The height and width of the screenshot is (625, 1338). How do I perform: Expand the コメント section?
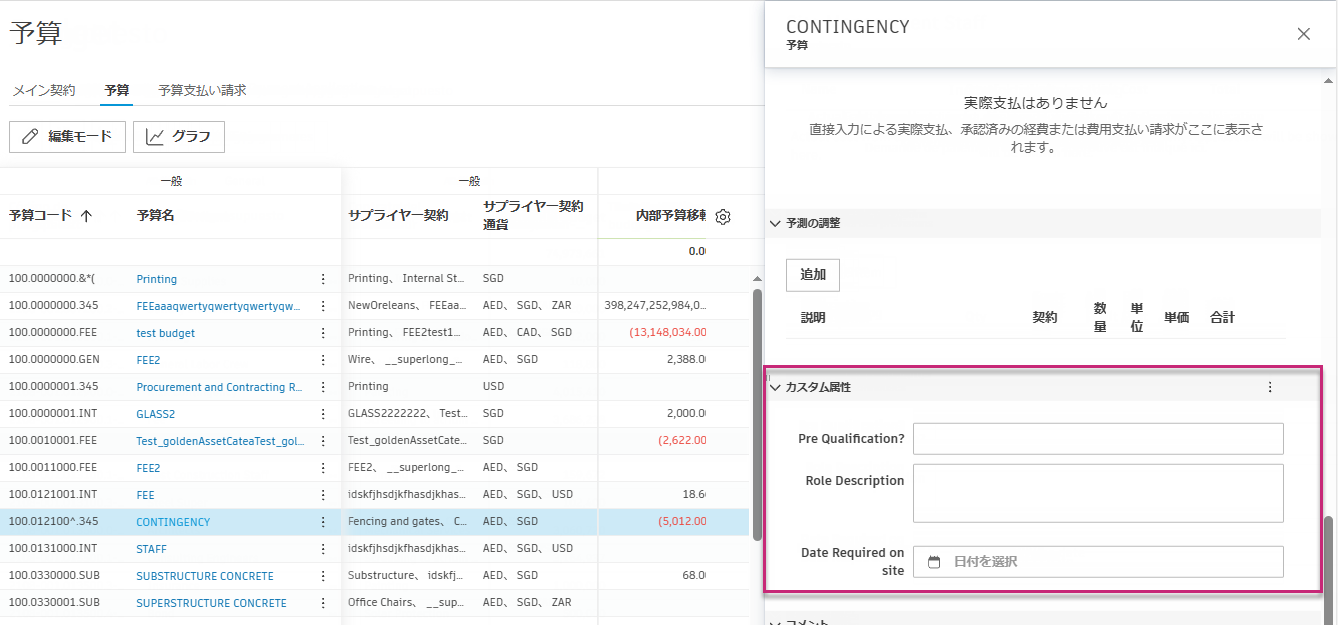click(776, 621)
